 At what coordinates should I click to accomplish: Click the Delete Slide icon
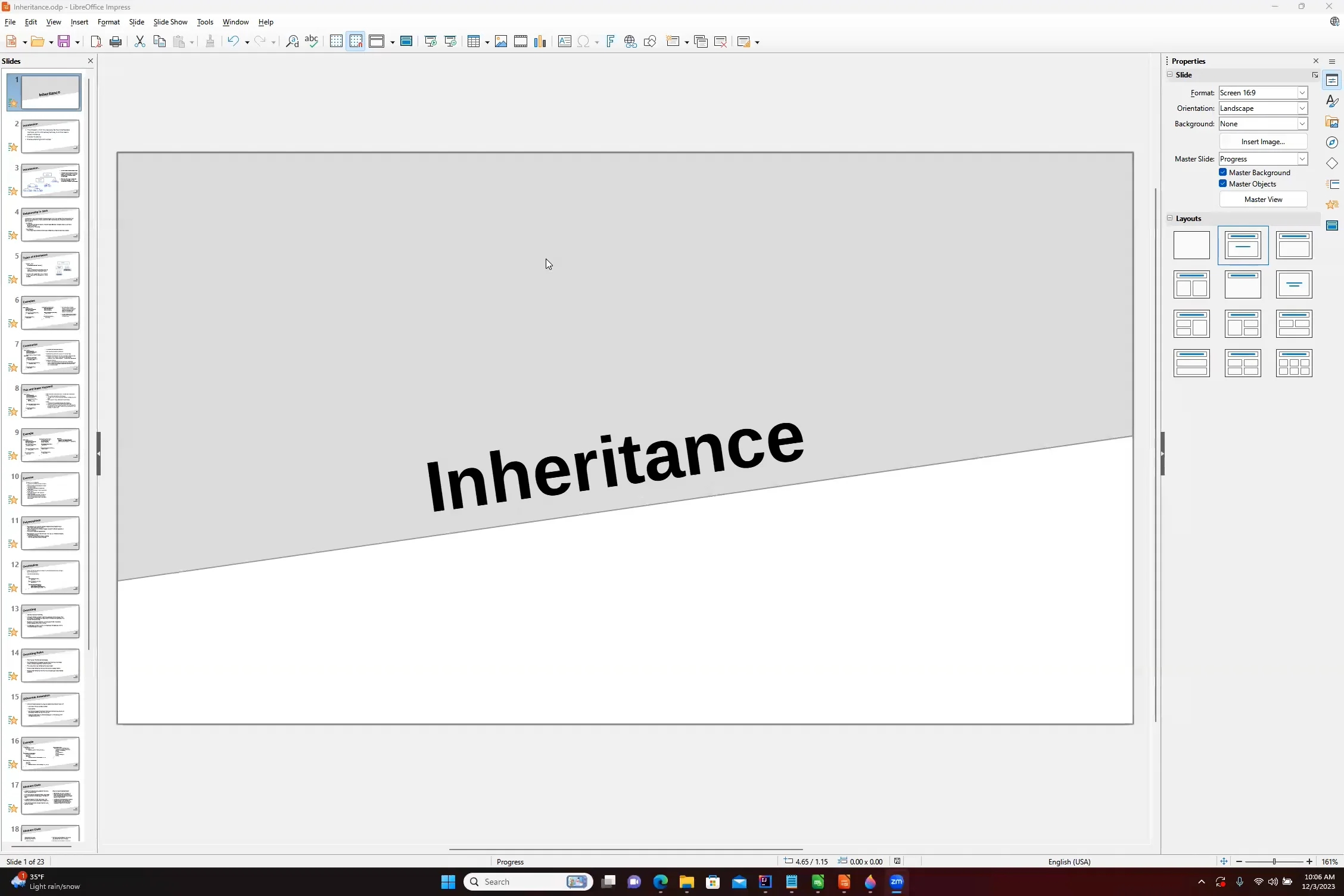(720, 41)
